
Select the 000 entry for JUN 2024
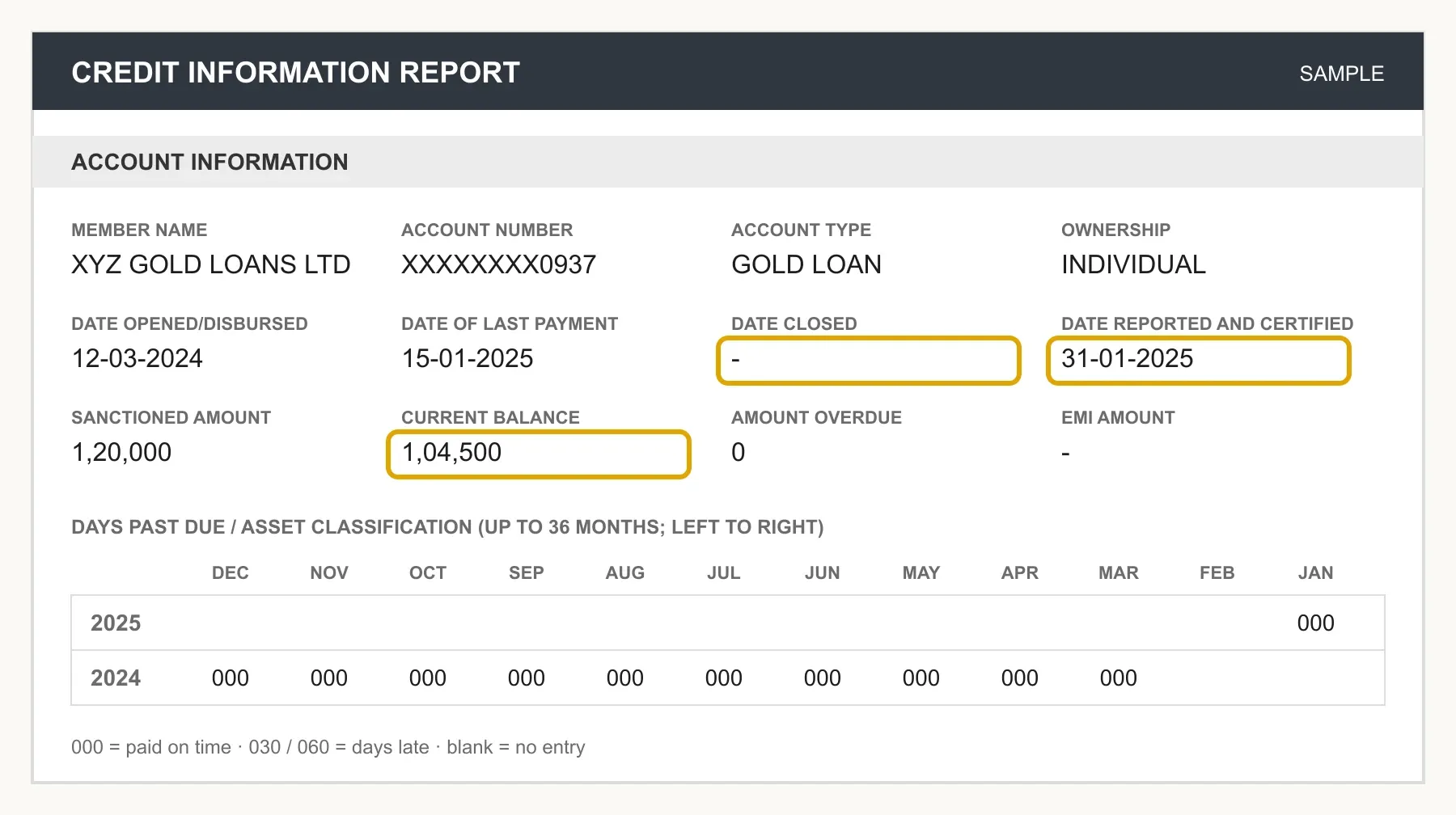822,678
